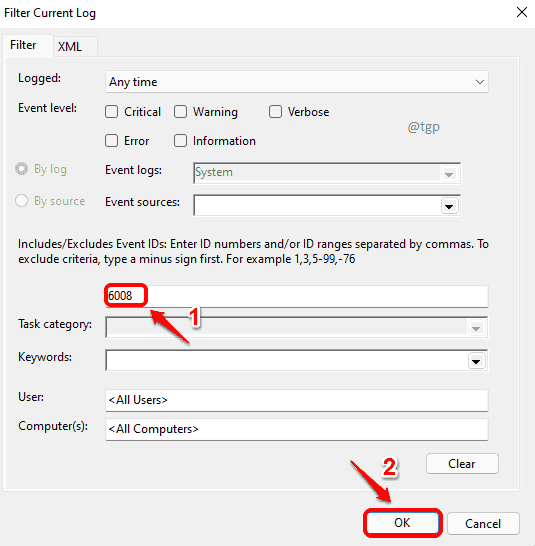
Task: Enable the Warning event level checkbox
Action: tap(180, 112)
